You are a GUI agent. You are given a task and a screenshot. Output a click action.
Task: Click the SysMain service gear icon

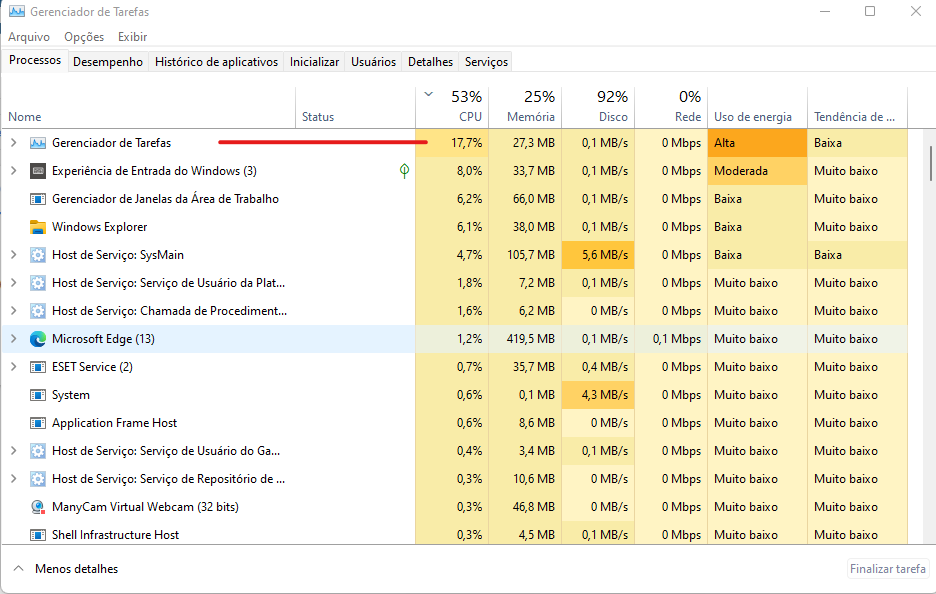tap(38, 255)
